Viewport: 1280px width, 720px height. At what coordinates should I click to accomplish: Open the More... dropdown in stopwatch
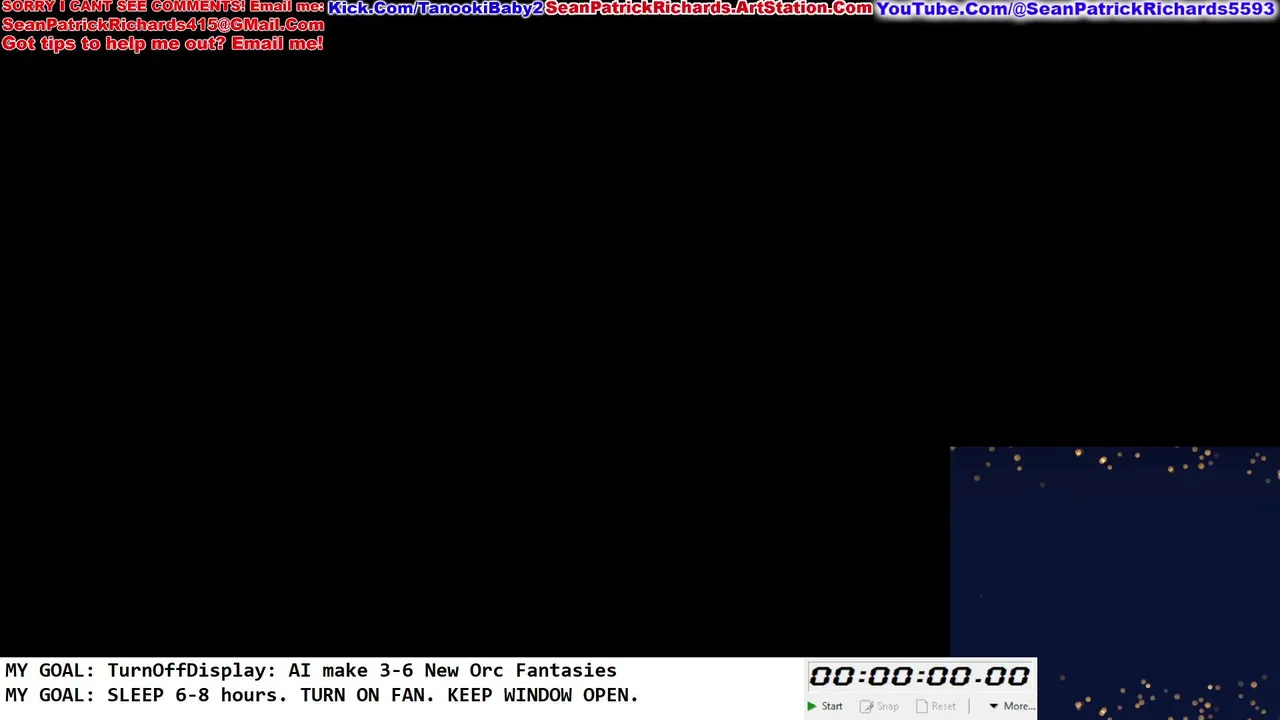tap(1012, 706)
